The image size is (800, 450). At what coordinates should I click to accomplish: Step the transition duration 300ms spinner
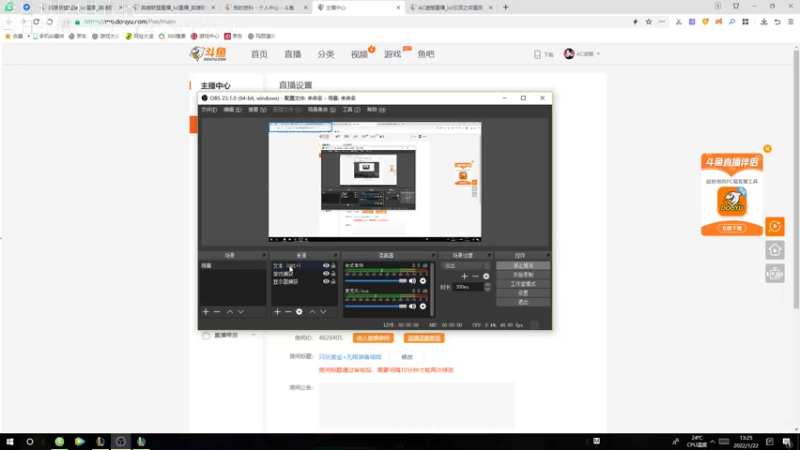point(487,287)
